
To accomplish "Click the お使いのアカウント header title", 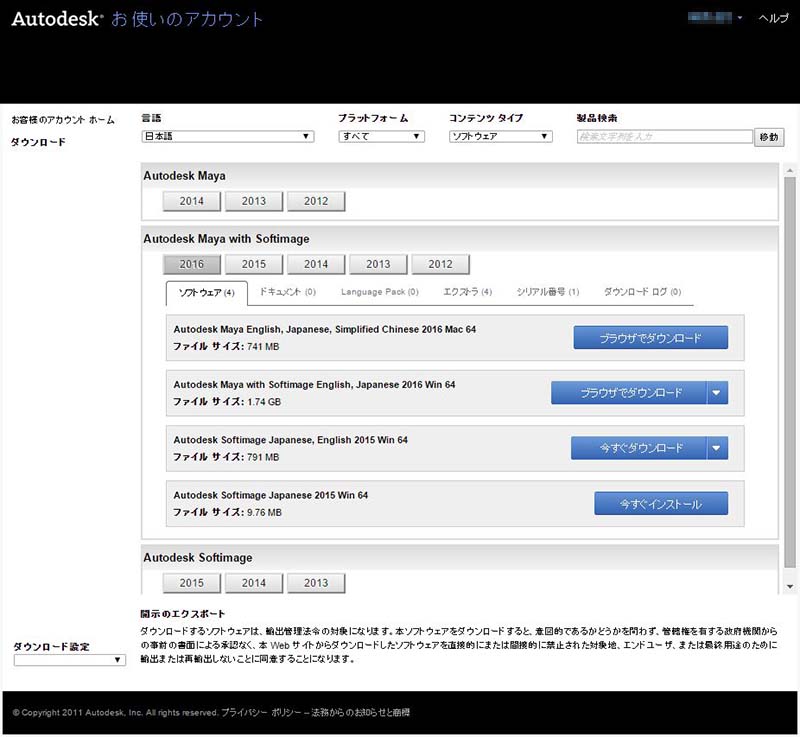I will tap(187, 19).
